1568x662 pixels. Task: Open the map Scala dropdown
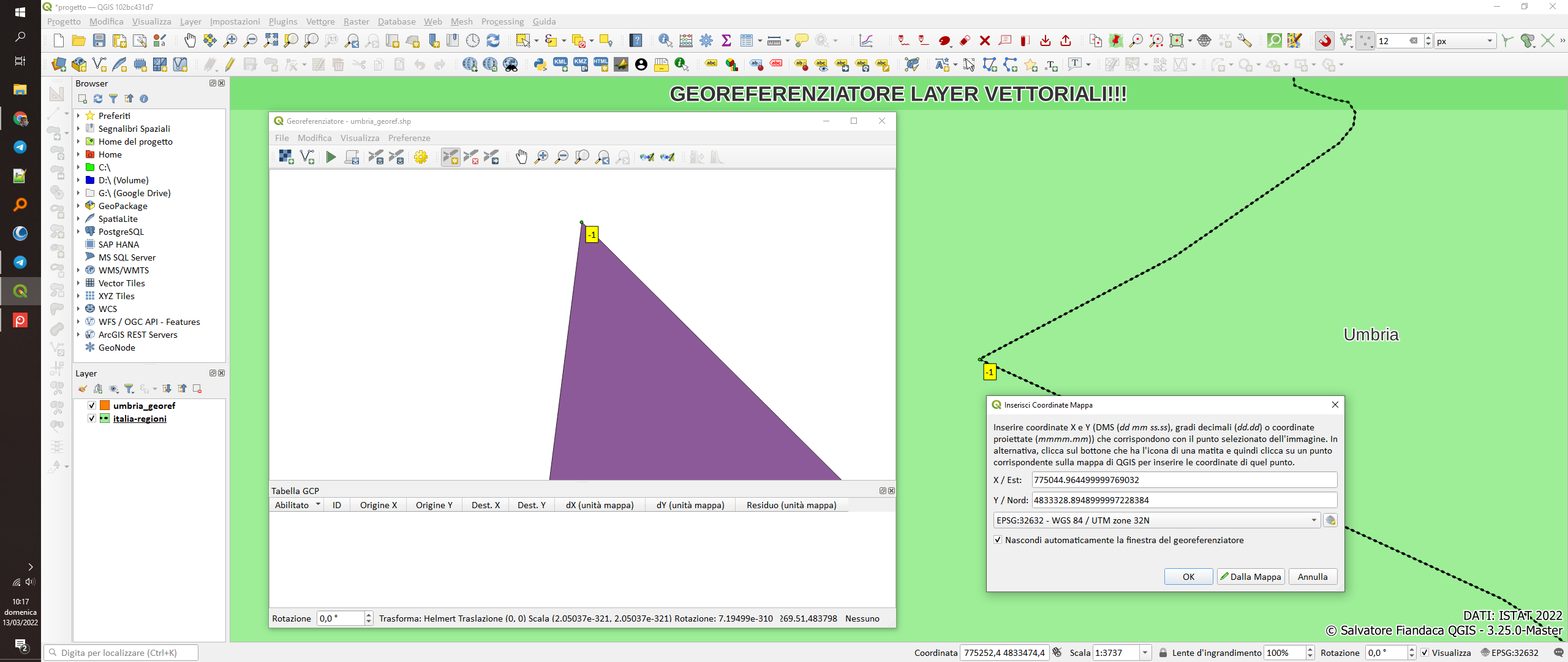1145,653
